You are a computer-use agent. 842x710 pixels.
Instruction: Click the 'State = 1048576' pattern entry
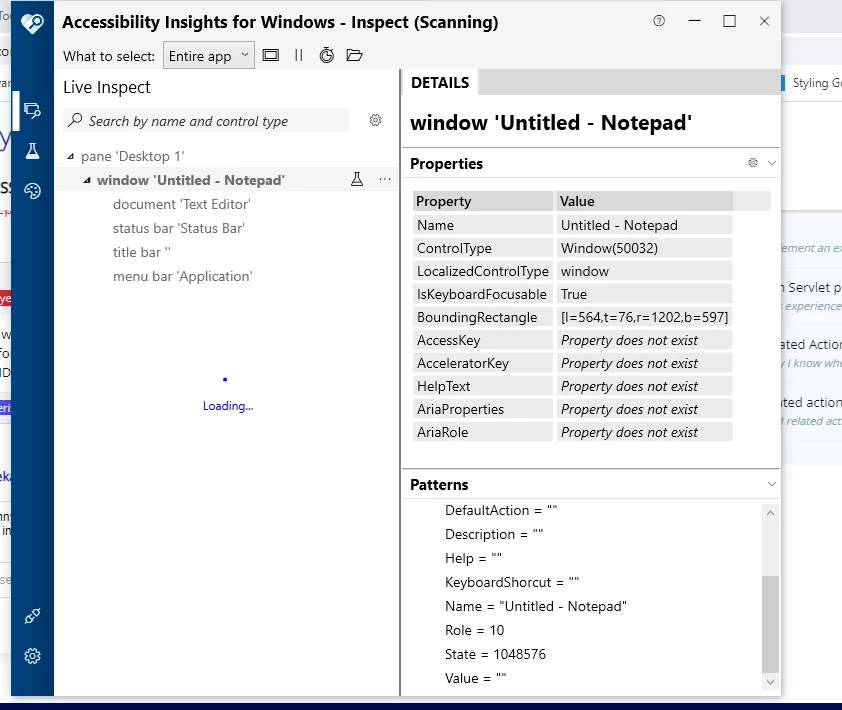tap(495, 654)
